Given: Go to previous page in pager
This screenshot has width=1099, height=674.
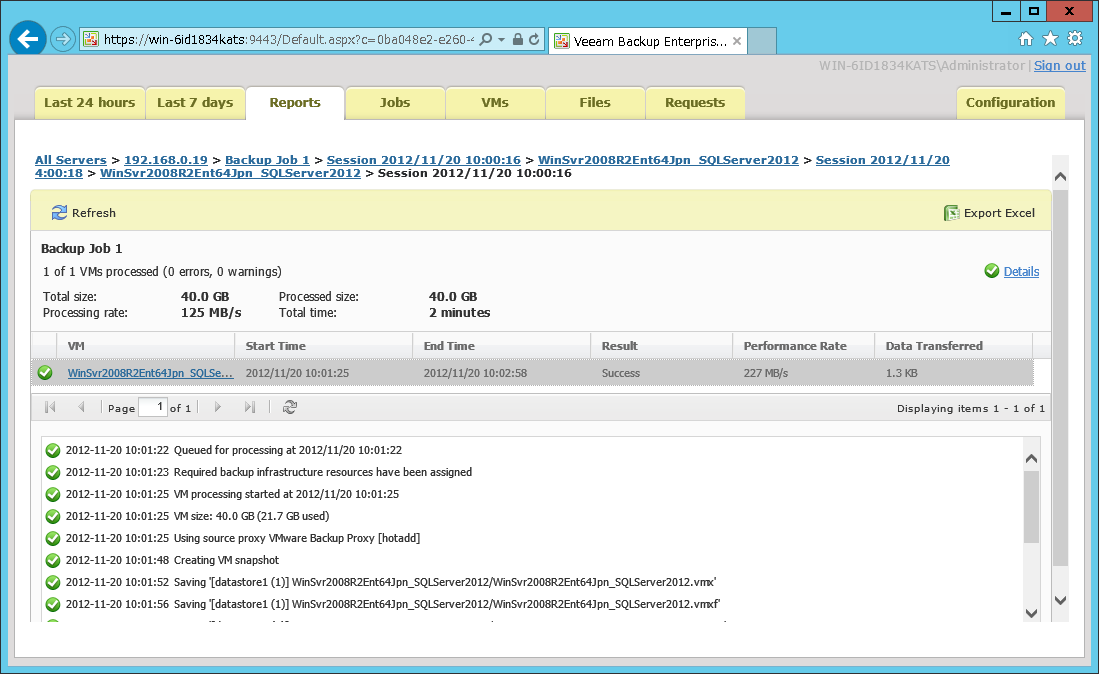Looking at the screenshot, I should (81, 407).
